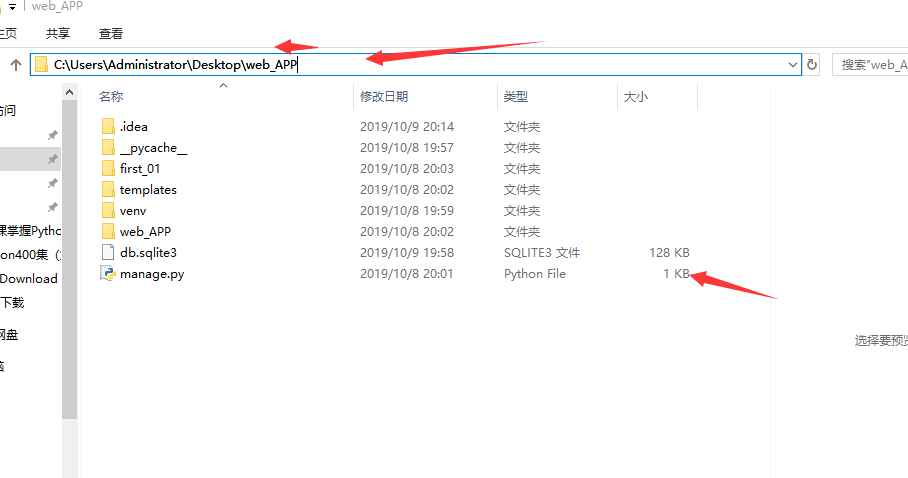The width and height of the screenshot is (908, 478).
Task: Click the db.sqlite3 file name
Action: 148,253
